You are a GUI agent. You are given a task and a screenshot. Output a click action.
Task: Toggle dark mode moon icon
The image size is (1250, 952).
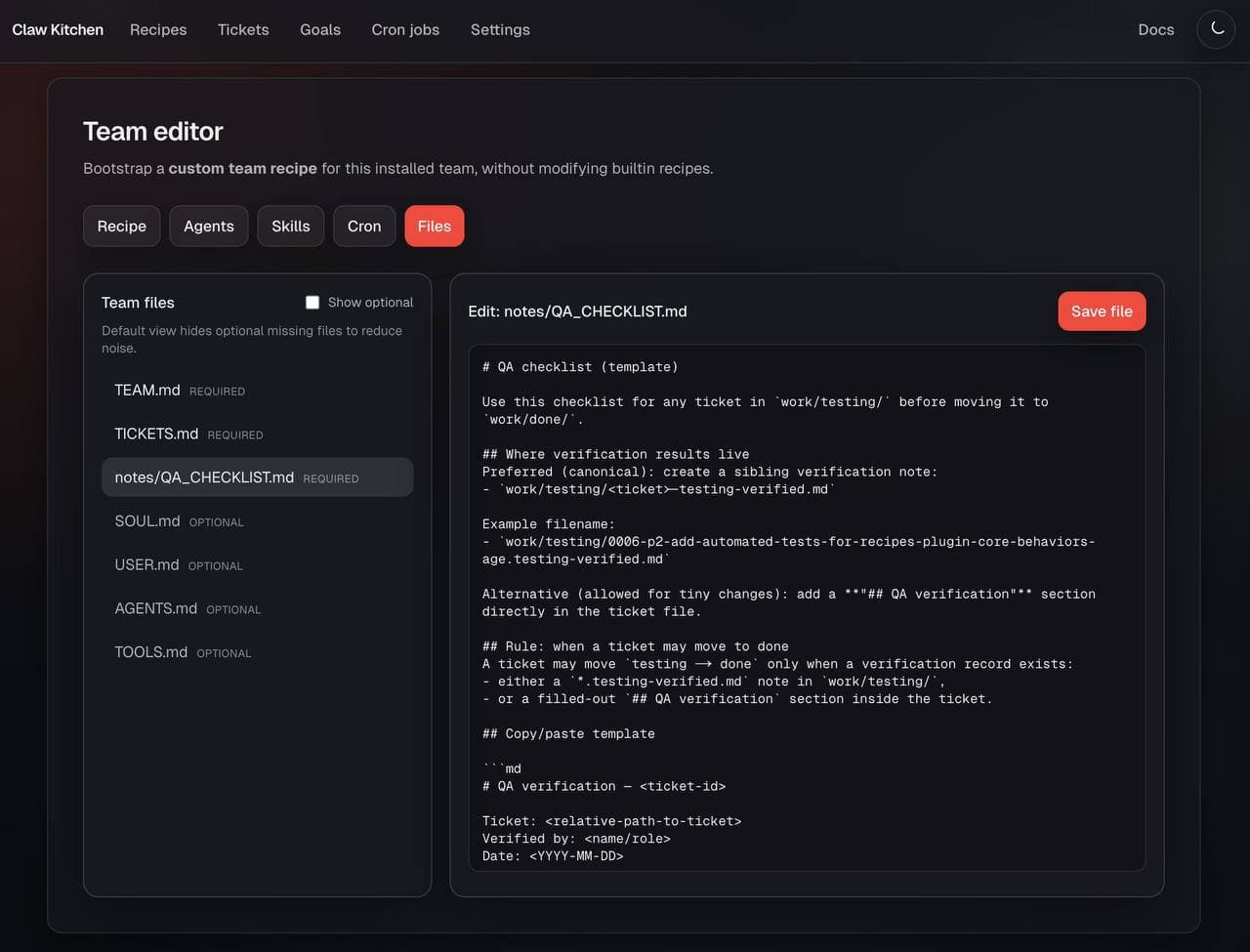tap(1216, 29)
